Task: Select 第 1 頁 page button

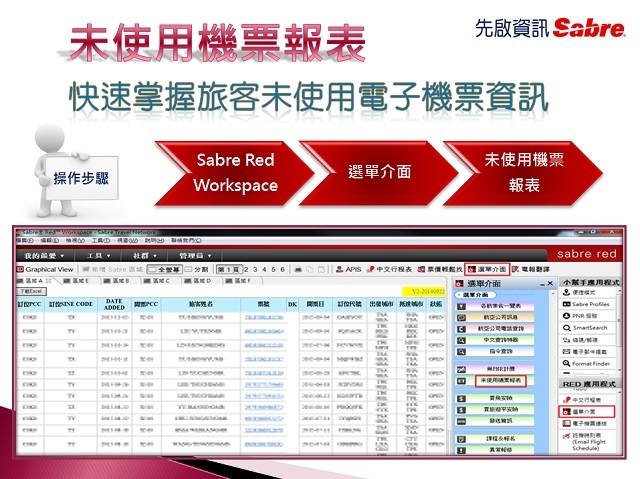Action: click(x=229, y=269)
